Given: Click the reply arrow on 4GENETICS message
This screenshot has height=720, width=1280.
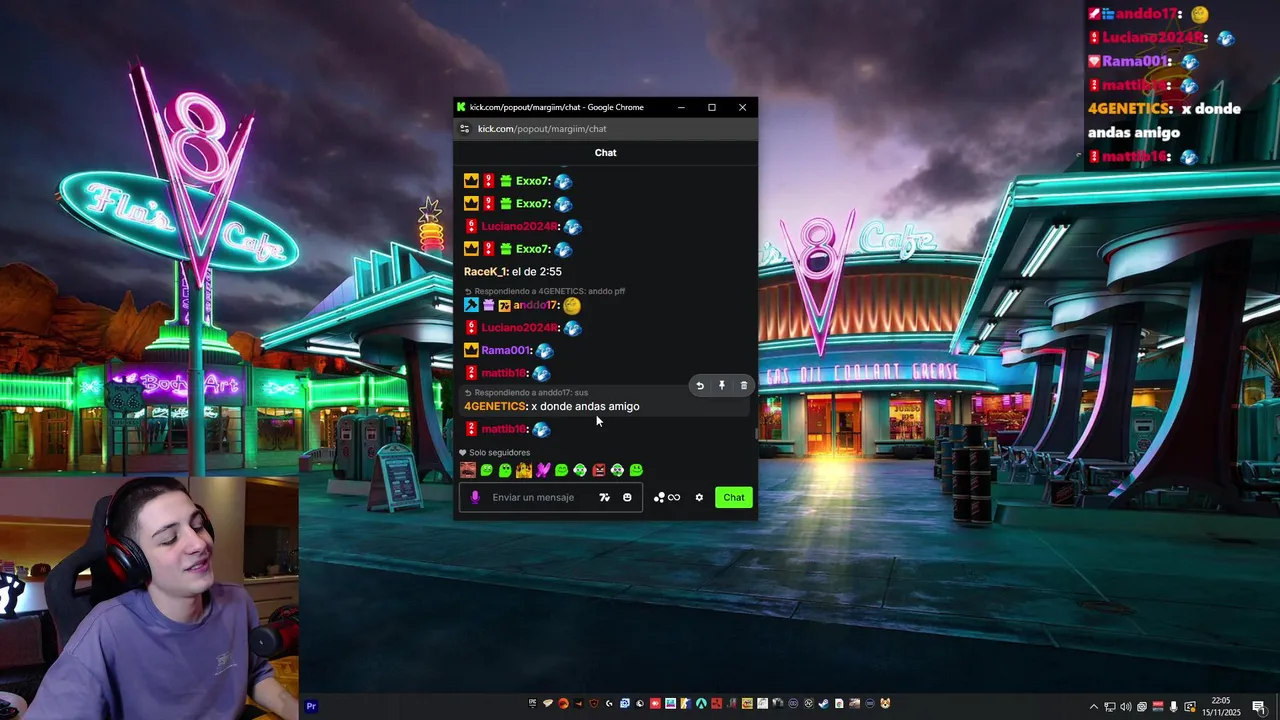Looking at the screenshot, I should point(700,385).
